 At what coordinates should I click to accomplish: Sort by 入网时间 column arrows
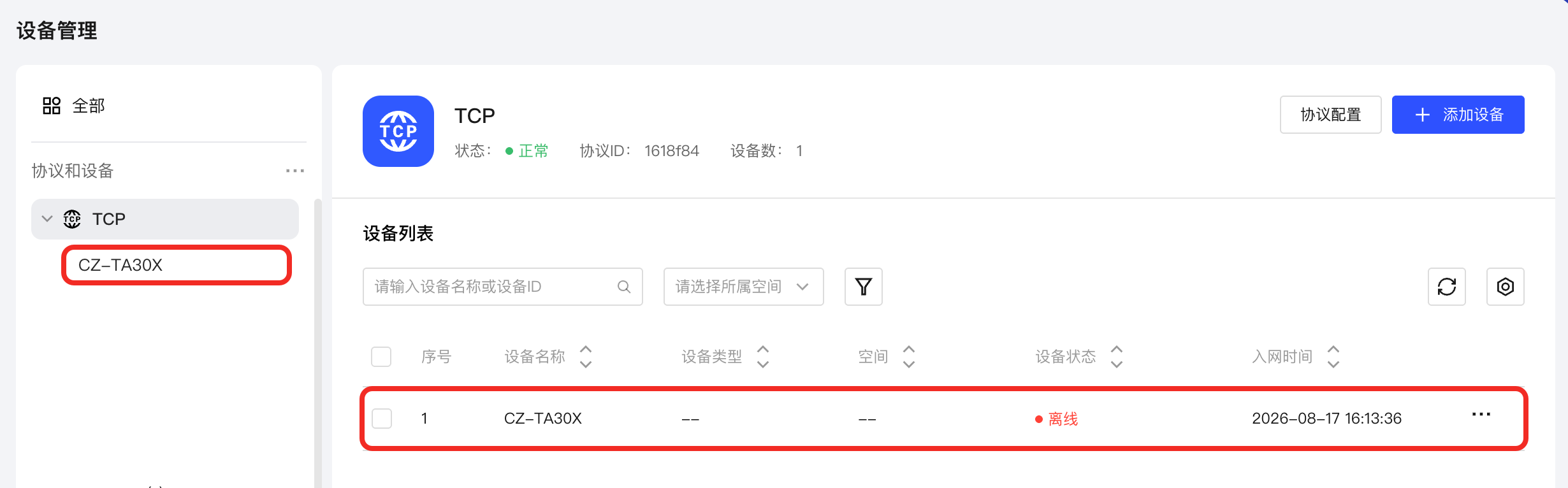pyautogui.click(x=1333, y=357)
